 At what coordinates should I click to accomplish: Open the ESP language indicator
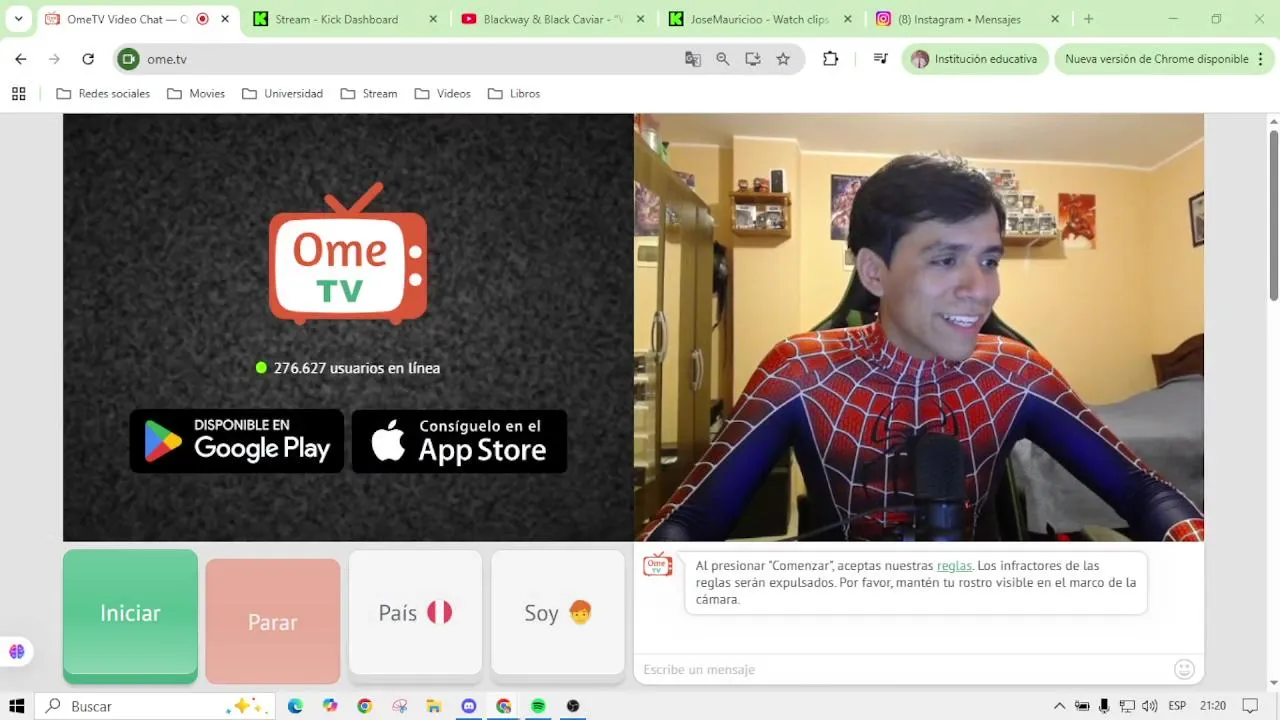click(1177, 706)
